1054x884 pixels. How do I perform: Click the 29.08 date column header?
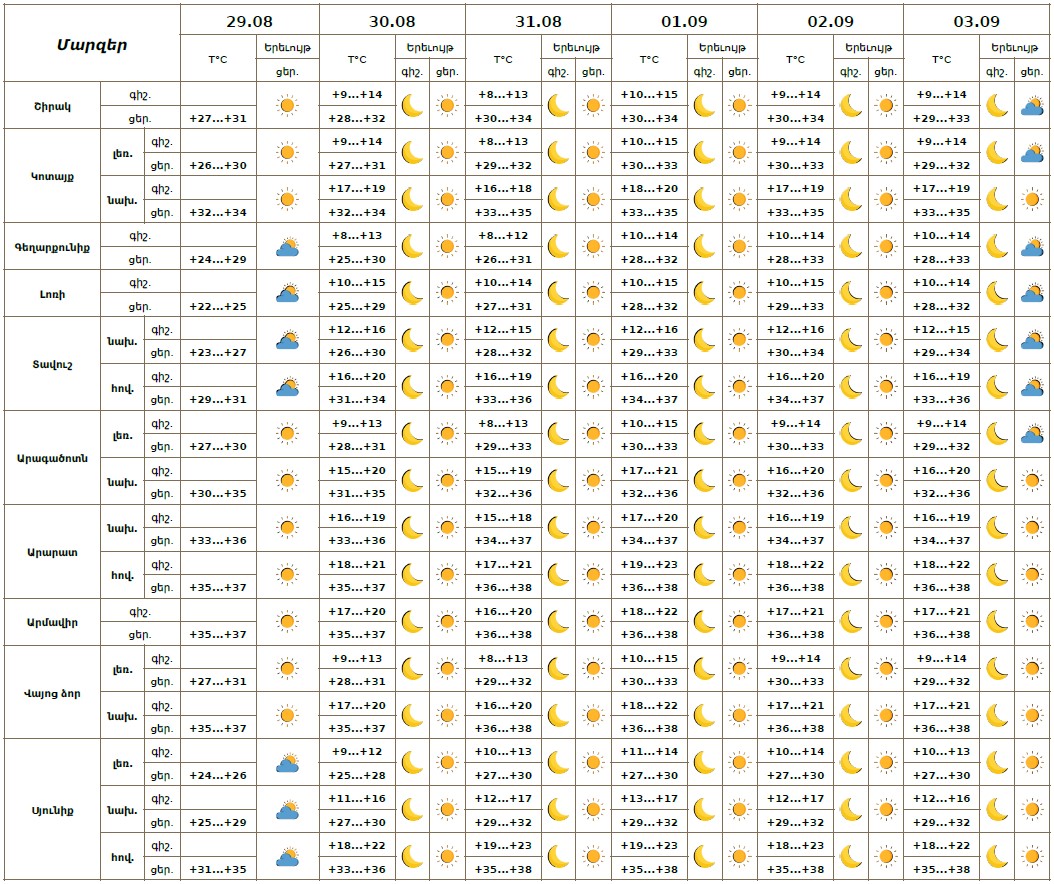tap(249, 20)
